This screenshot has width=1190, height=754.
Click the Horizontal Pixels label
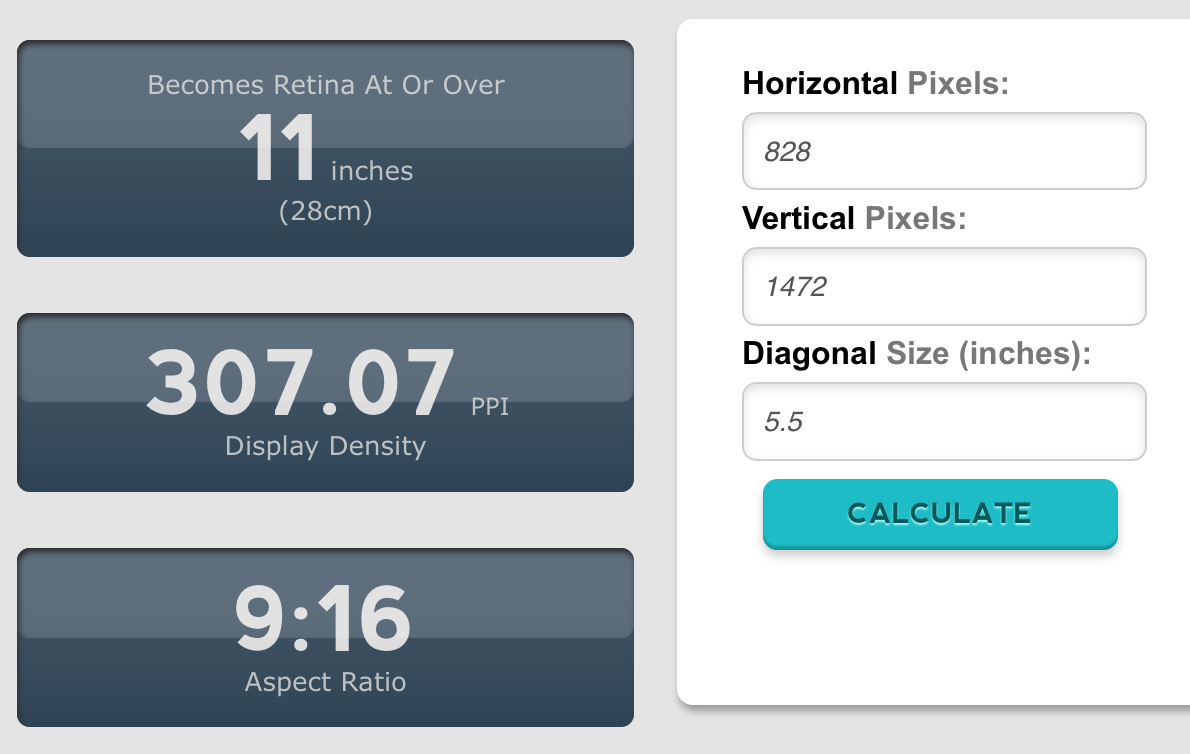875,84
